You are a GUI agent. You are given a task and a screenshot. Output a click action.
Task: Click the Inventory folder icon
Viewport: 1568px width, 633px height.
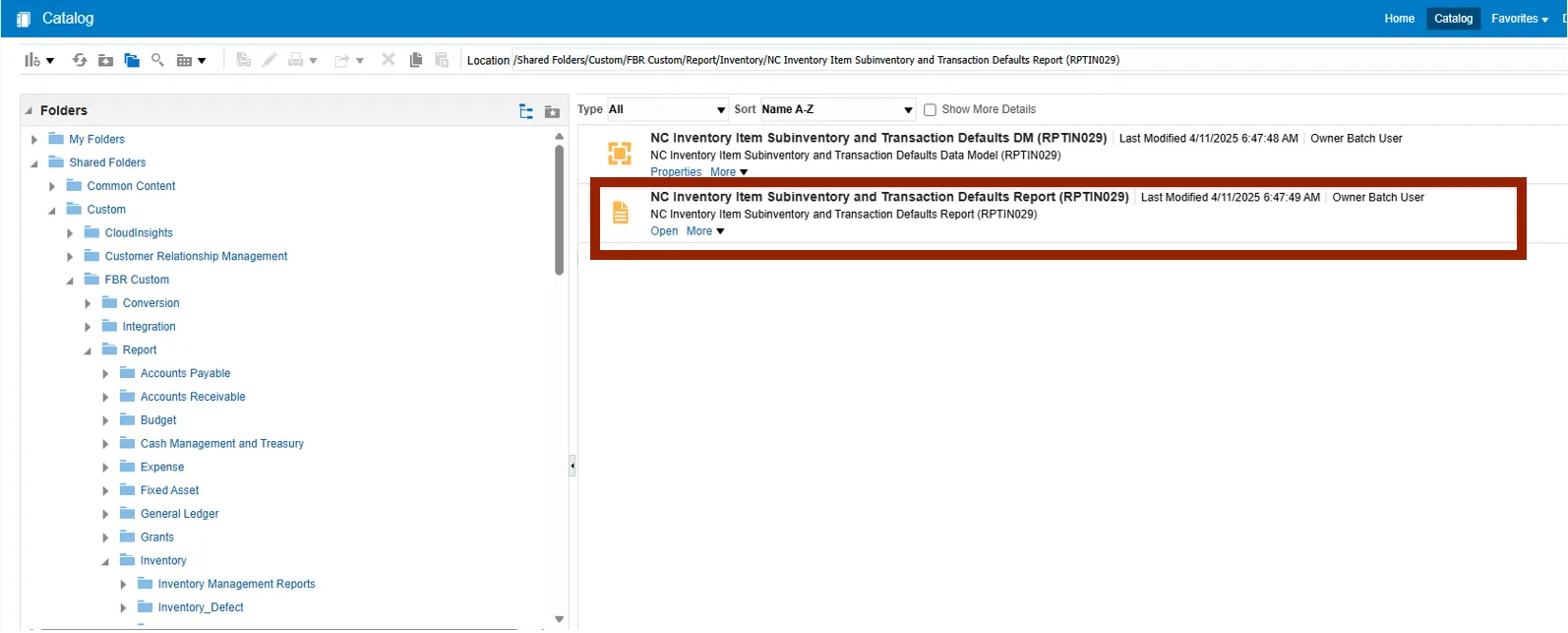click(127, 560)
